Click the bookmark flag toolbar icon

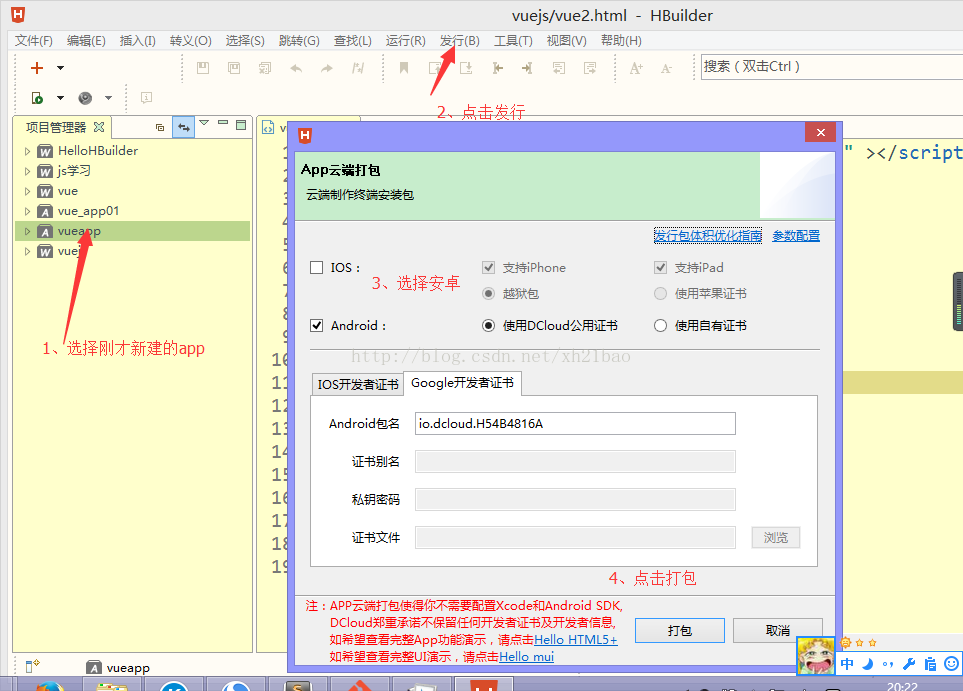404,68
